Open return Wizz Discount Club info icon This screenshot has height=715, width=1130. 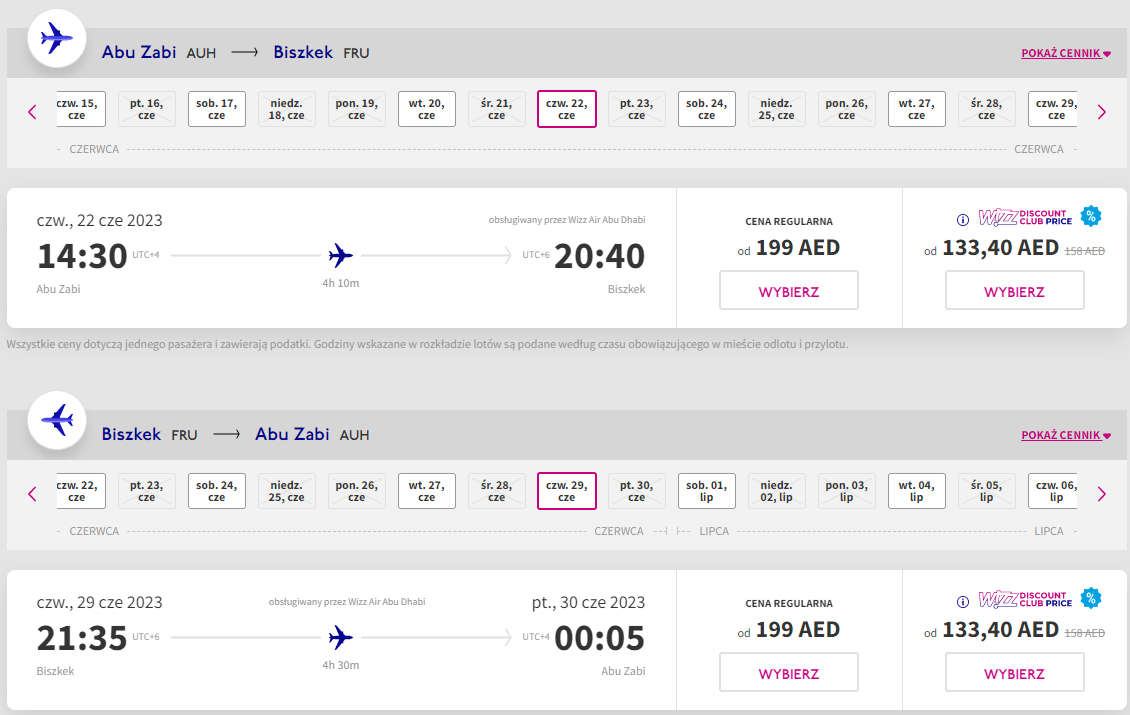(x=963, y=602)
